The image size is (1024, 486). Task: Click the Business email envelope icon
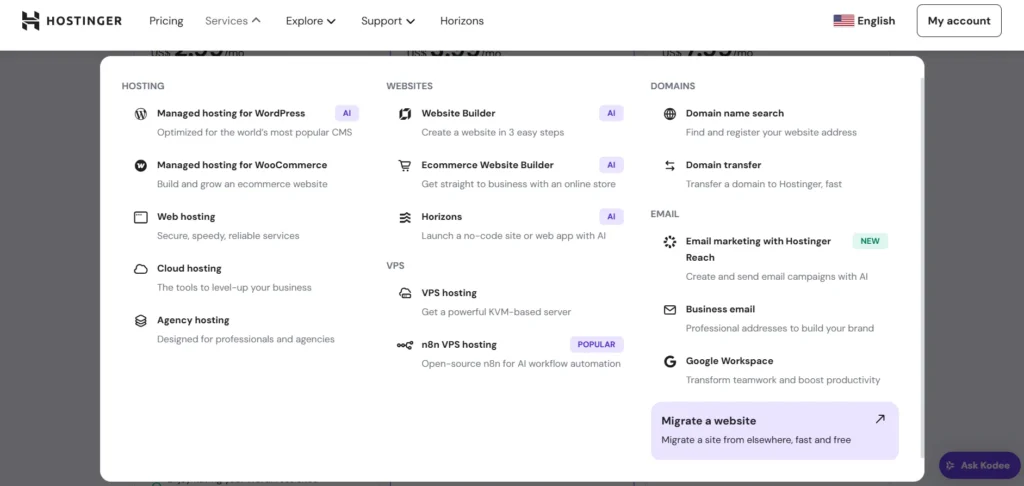670,310
